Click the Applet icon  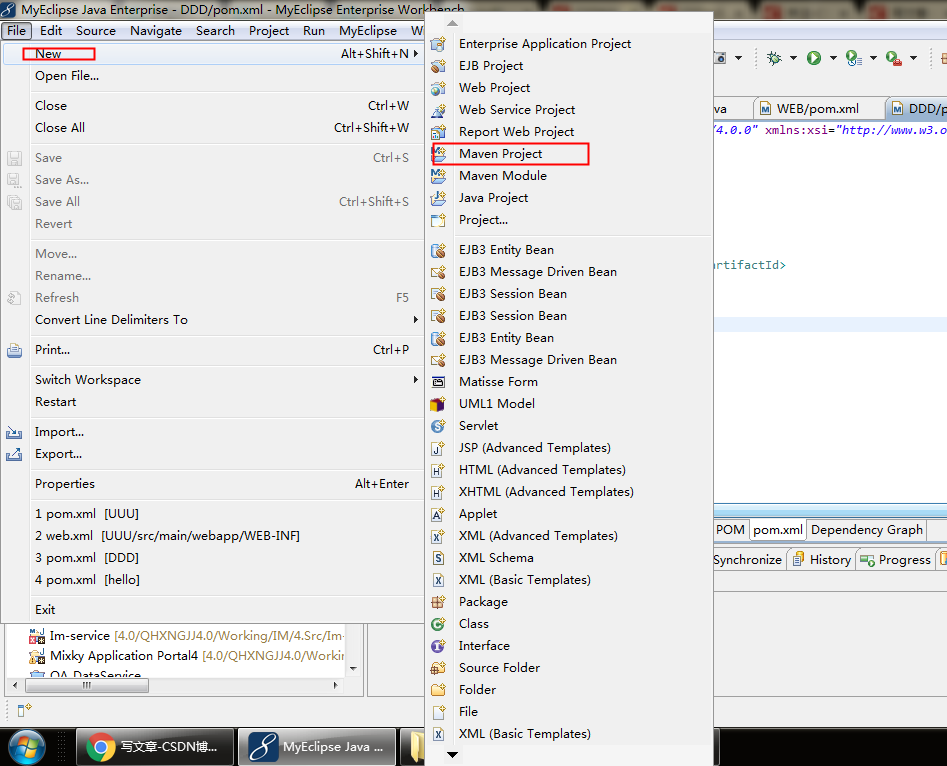(x=438, y=514)
